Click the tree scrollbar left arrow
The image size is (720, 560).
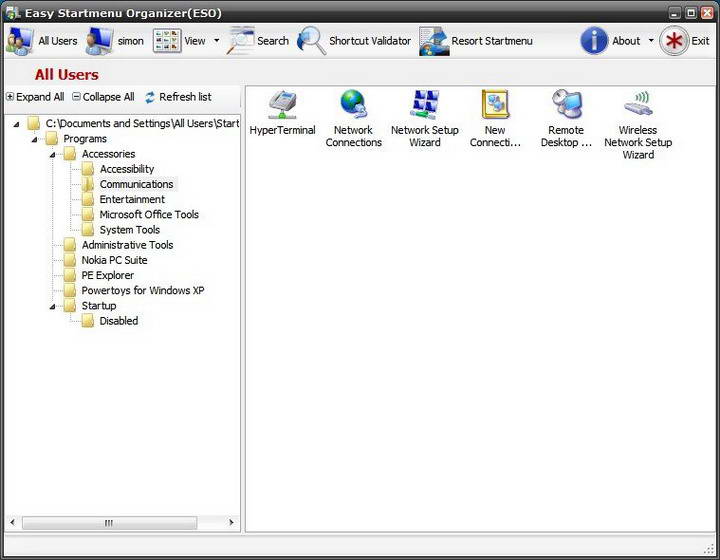tap(12, 522)
